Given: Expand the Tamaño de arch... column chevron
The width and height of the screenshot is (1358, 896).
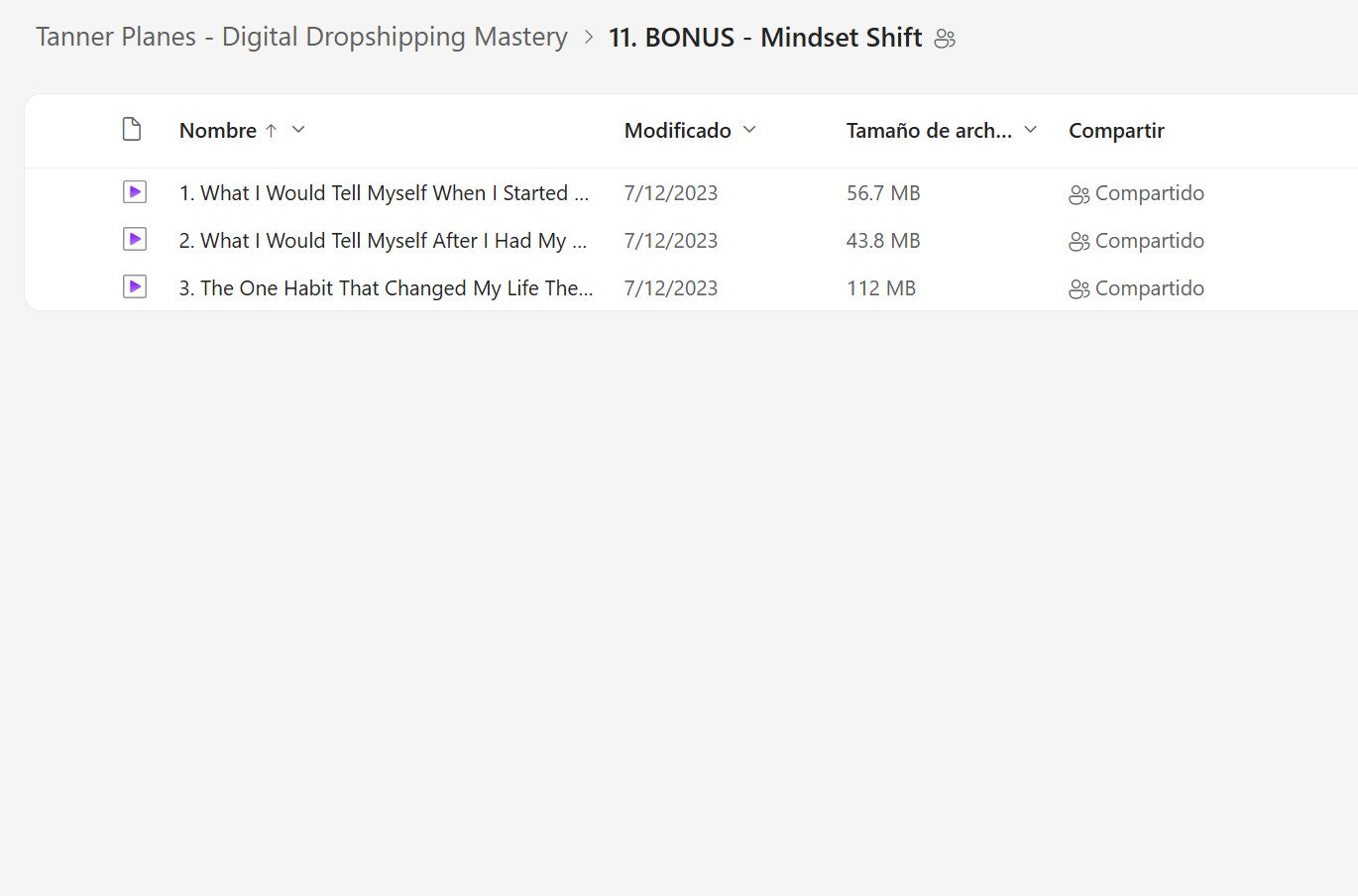Looking at the screenshot, I should coord(1030,130).
